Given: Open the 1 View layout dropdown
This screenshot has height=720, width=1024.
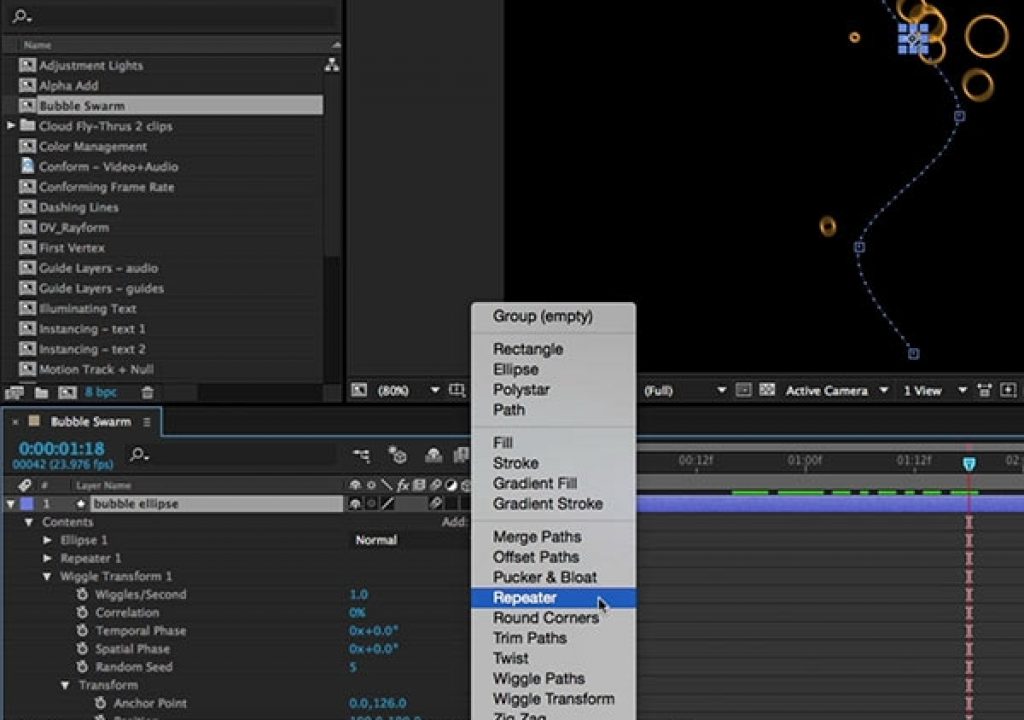Looking at the screenshot, I should (x=934, y=390).
